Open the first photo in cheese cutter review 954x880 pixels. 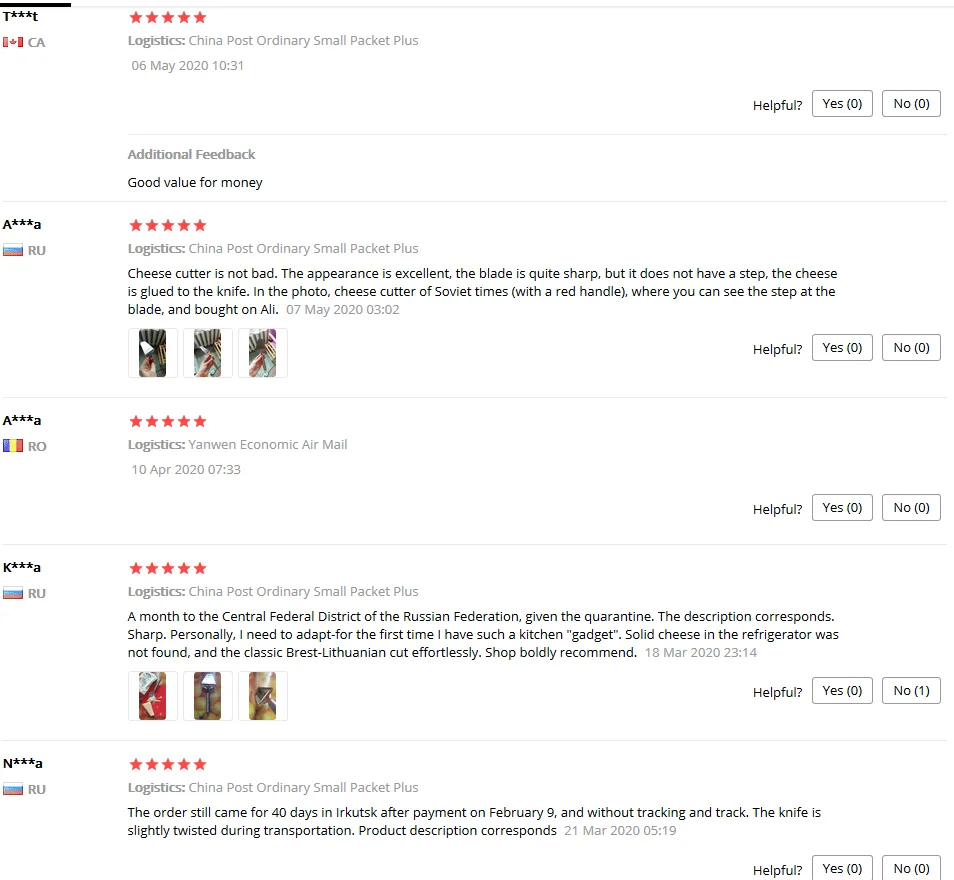pos(153,353)
